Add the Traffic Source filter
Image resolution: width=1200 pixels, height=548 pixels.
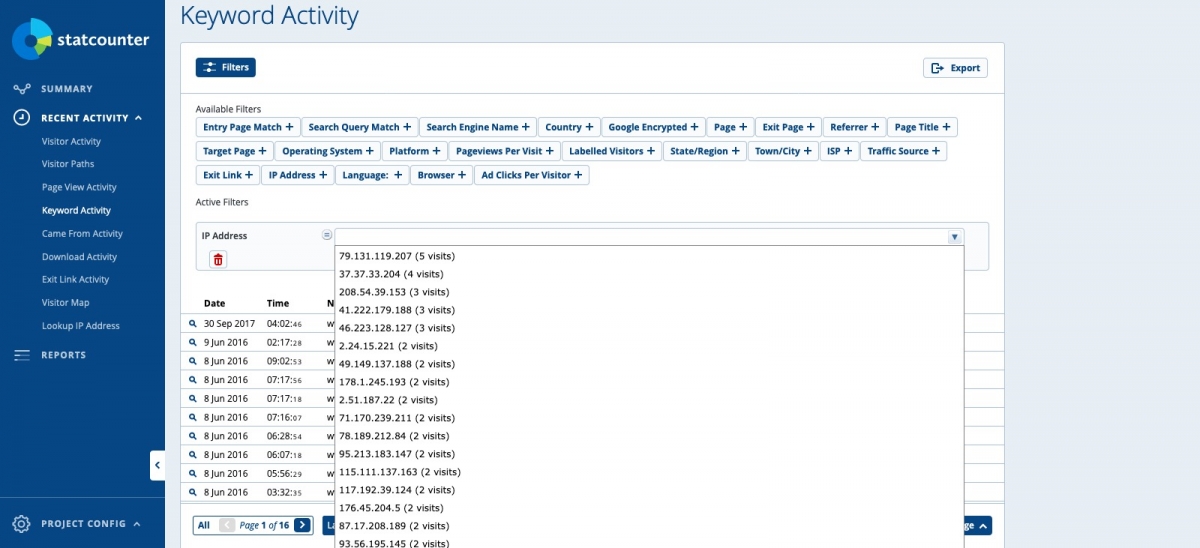tap(904, 151)
